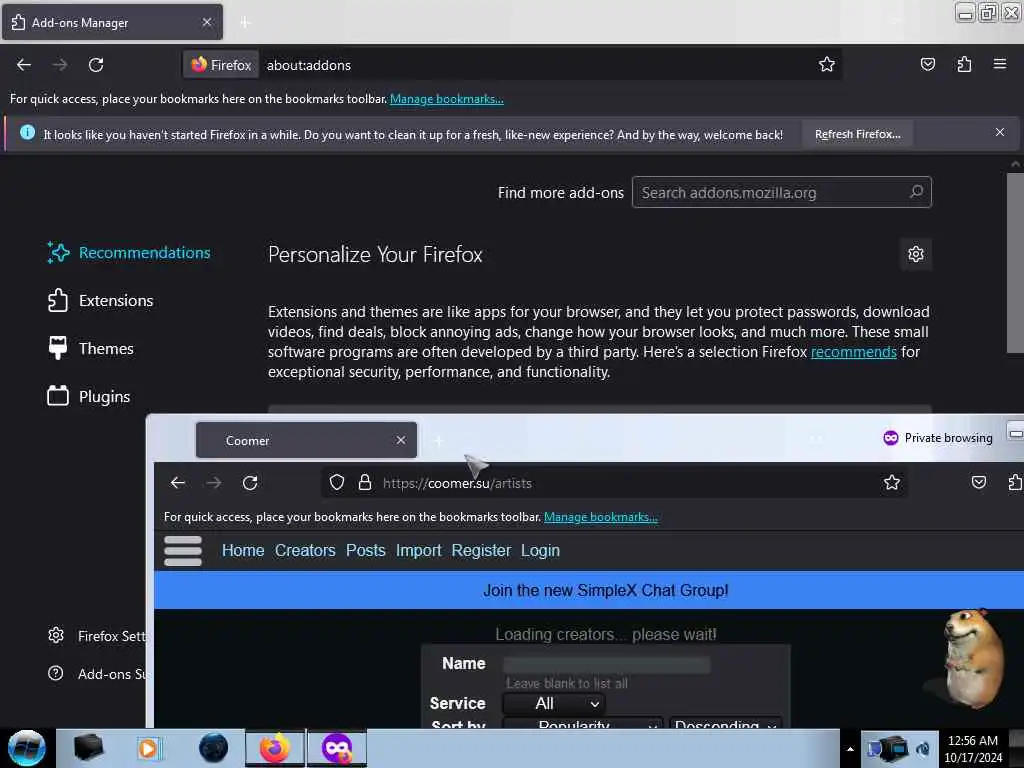Click the Add-ons Manager tab
The height and width of the screenshot is (768, 1024).
click(x=112, y=22)
